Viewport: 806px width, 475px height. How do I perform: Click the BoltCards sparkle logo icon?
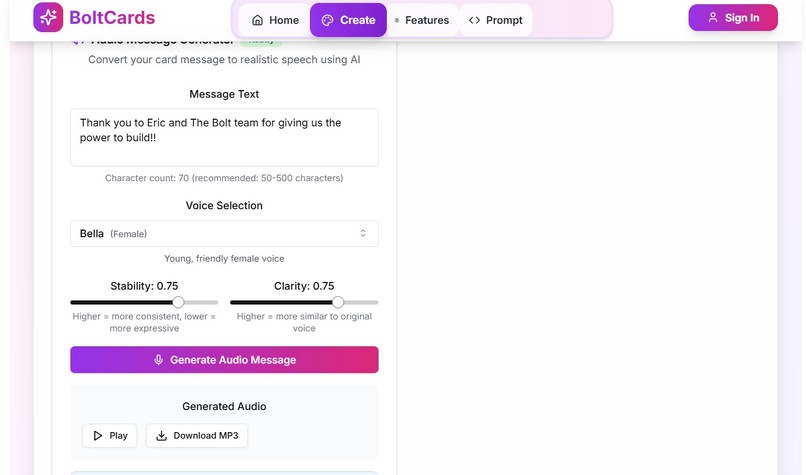(48, 17)
